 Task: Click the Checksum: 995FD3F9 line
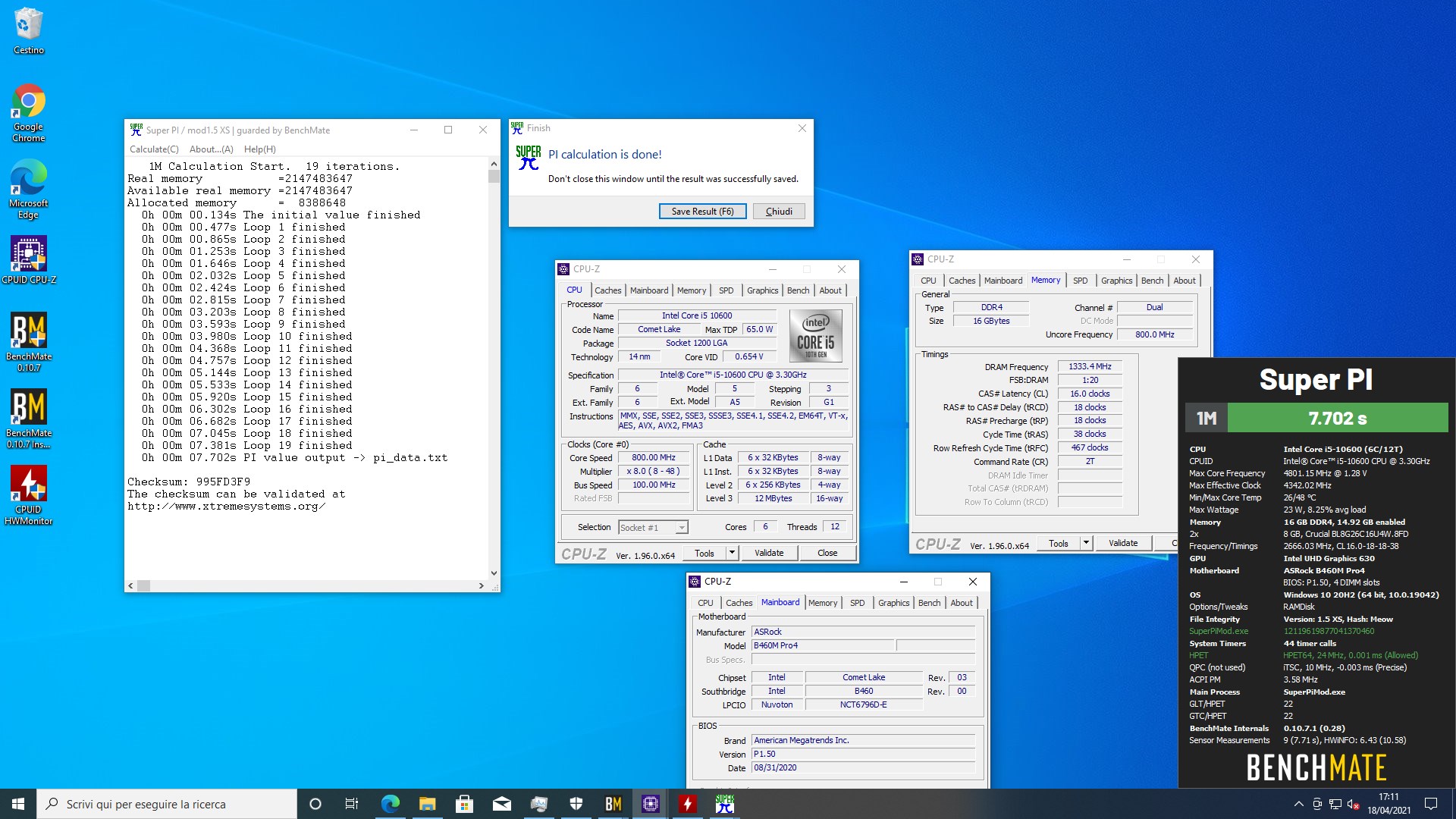point(189,482)
